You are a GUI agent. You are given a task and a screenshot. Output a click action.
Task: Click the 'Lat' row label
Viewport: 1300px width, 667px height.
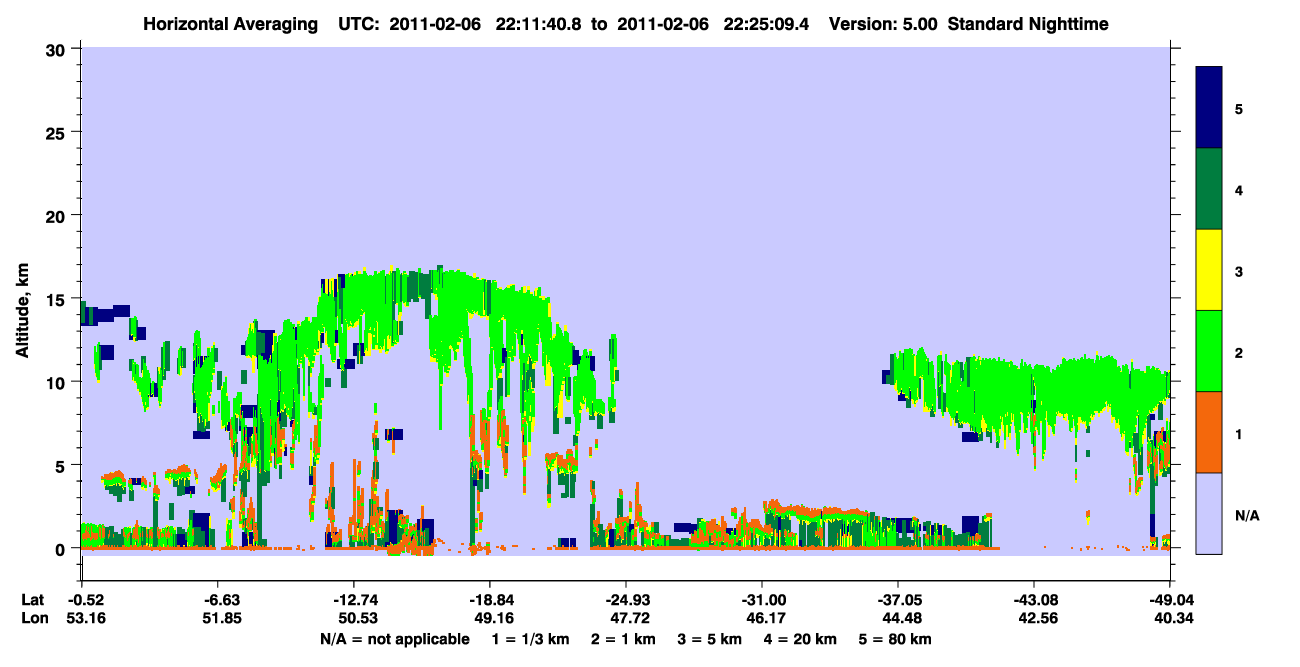pyautogui.click(x=32, y=600)
